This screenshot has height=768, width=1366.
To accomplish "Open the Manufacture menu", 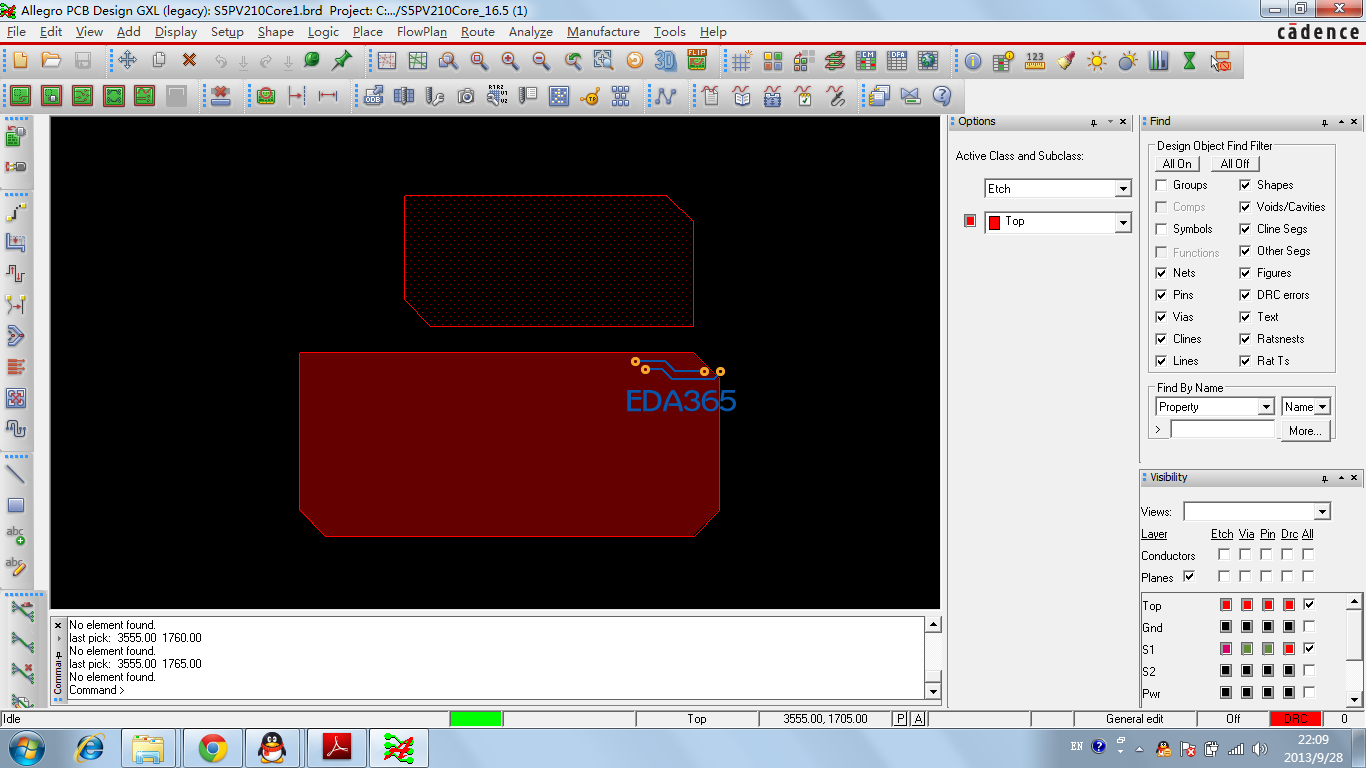I will point(603,32).
